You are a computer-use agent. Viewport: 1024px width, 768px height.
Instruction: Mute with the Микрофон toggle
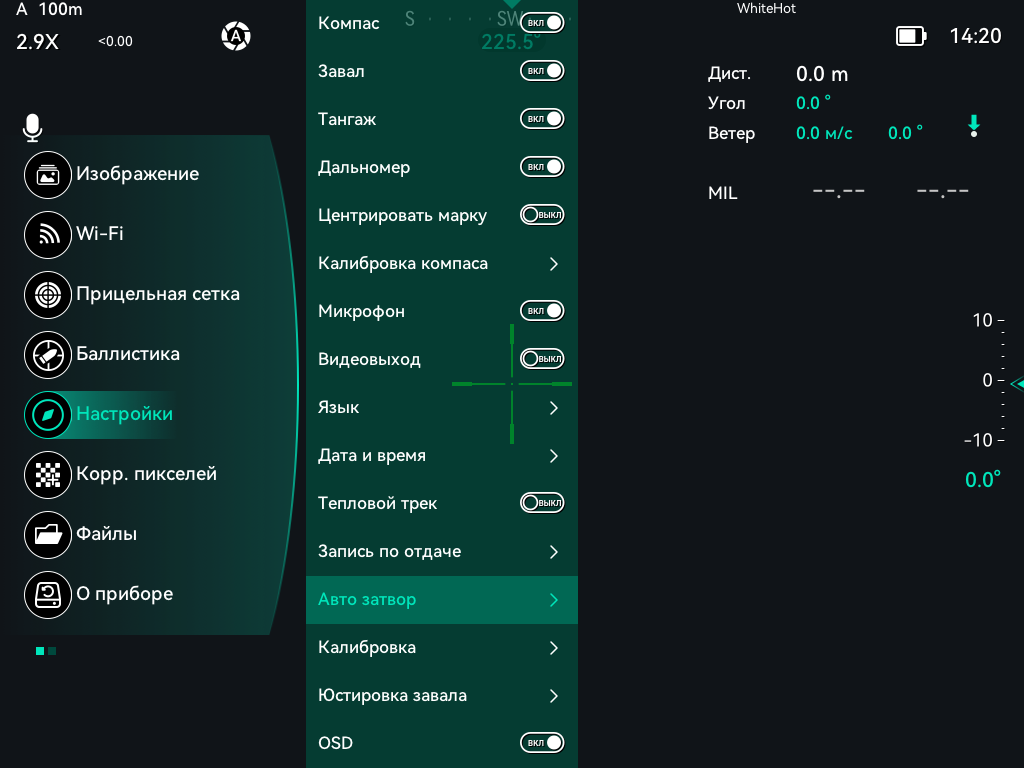[542, 311]
